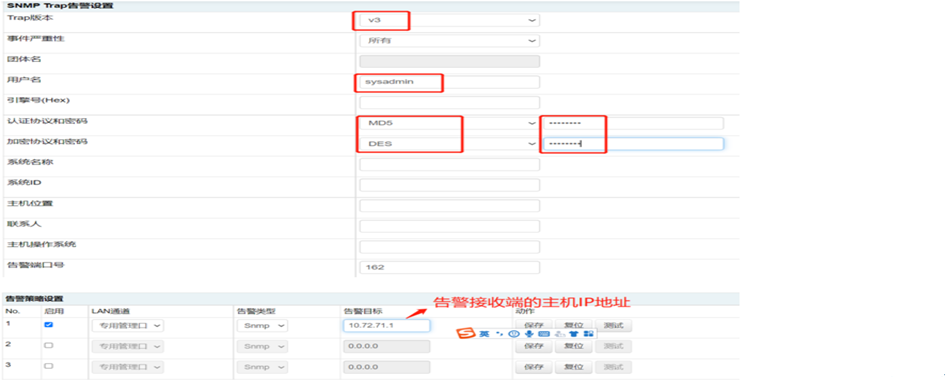The width and height of the screenshot is (947, 383).
Task: Focus alert target field showing 10.72.71.1
Action: (386, 326)
